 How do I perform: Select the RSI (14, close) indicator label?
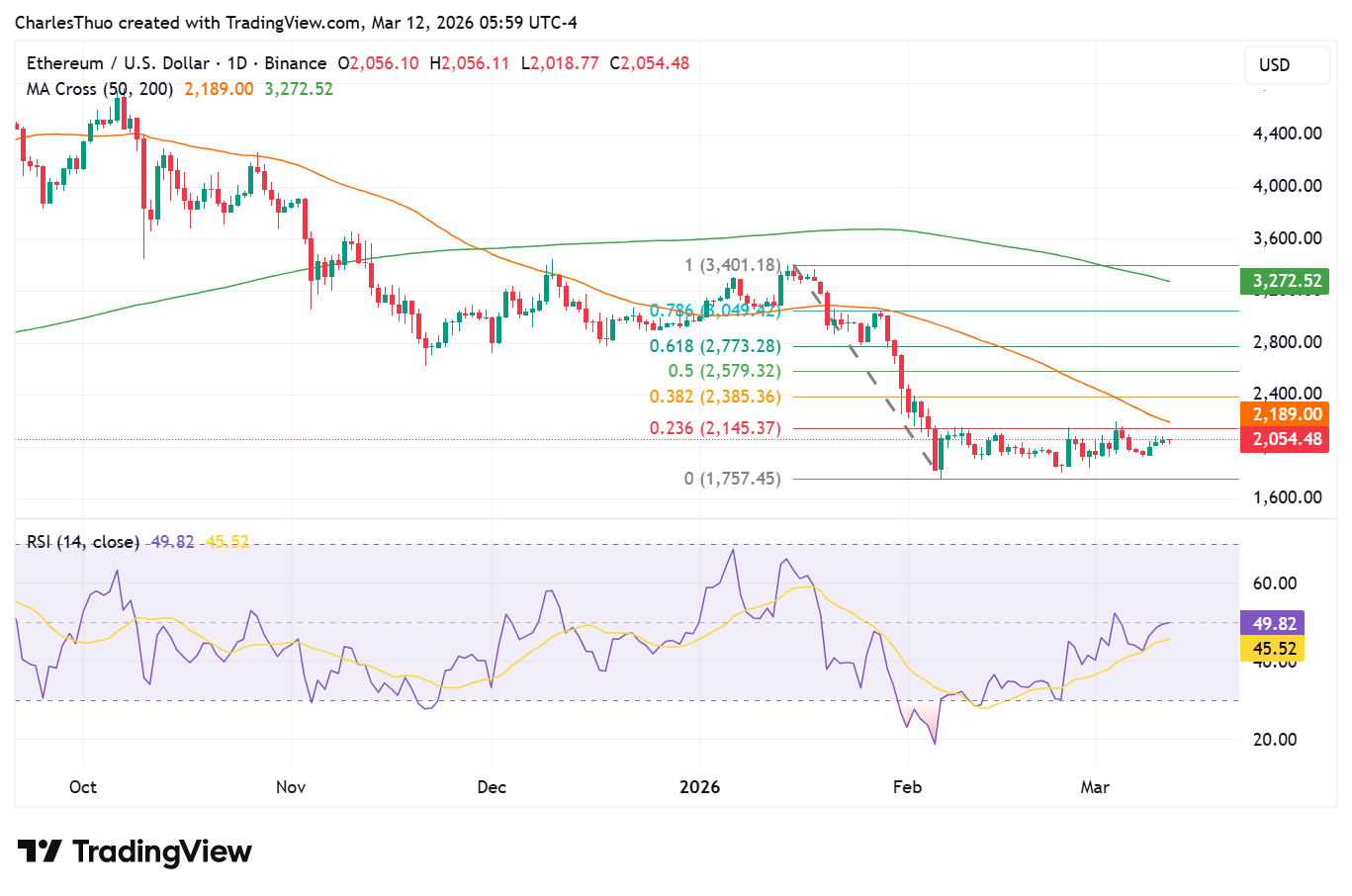click(x=82, y=542)
